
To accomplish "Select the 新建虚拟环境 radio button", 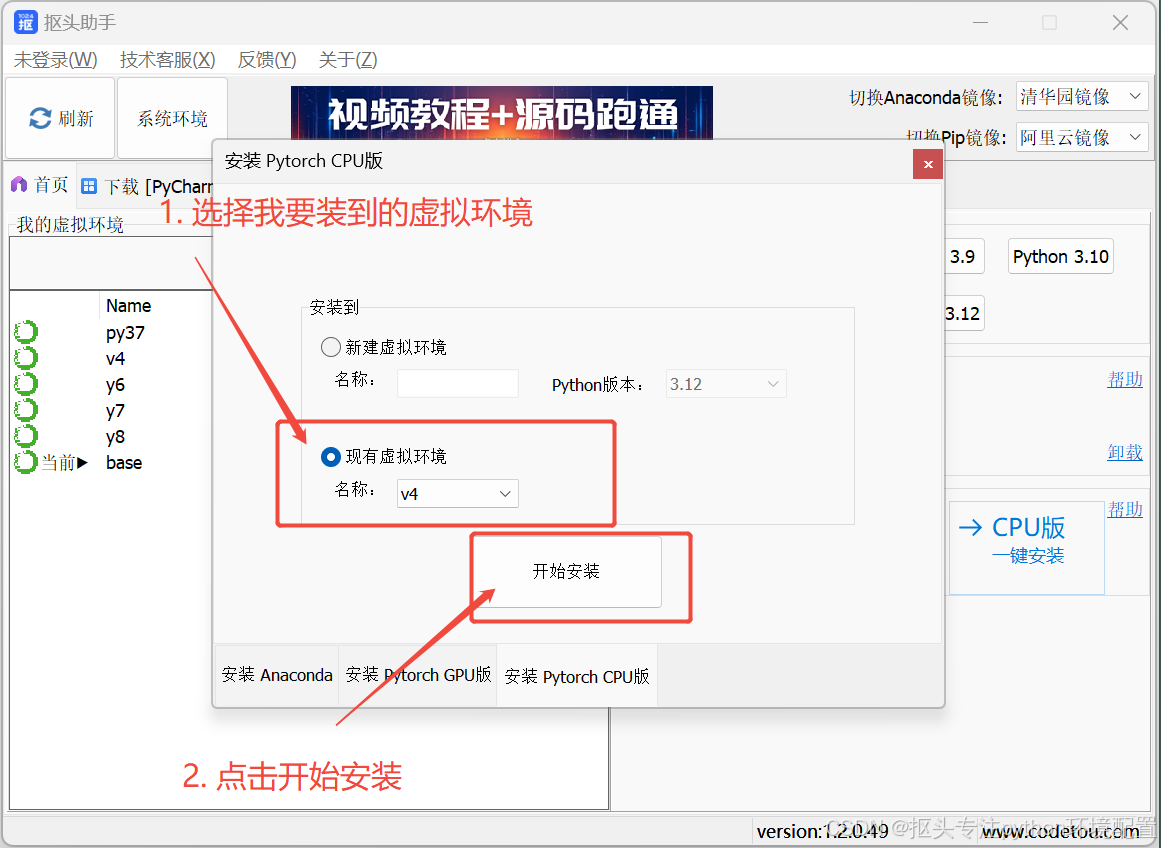I will 331,346.
